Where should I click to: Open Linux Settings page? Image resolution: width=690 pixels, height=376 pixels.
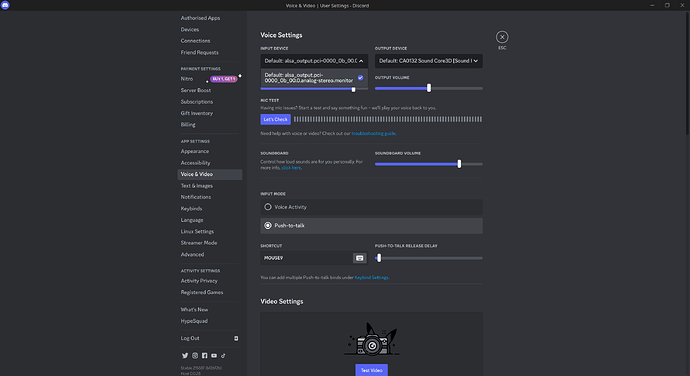197,232
